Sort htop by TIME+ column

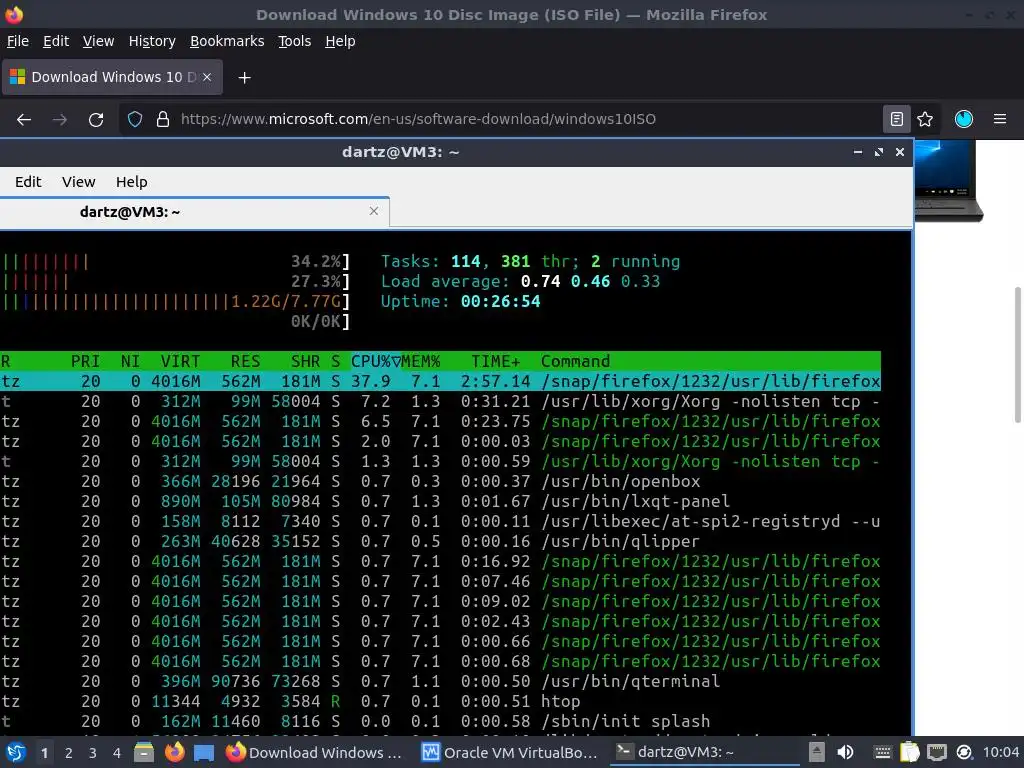(496, 361)
